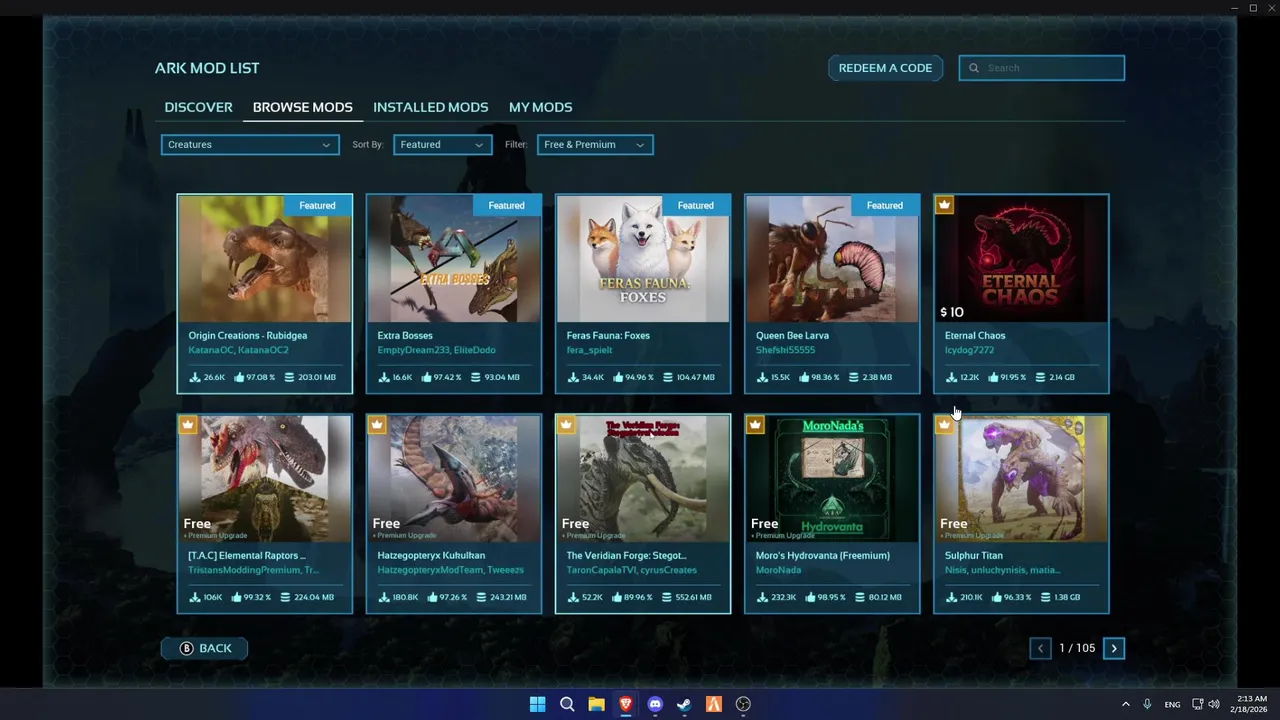
Task: Click premium crown icon on Veridian Forge
Action: click(565, 425)
